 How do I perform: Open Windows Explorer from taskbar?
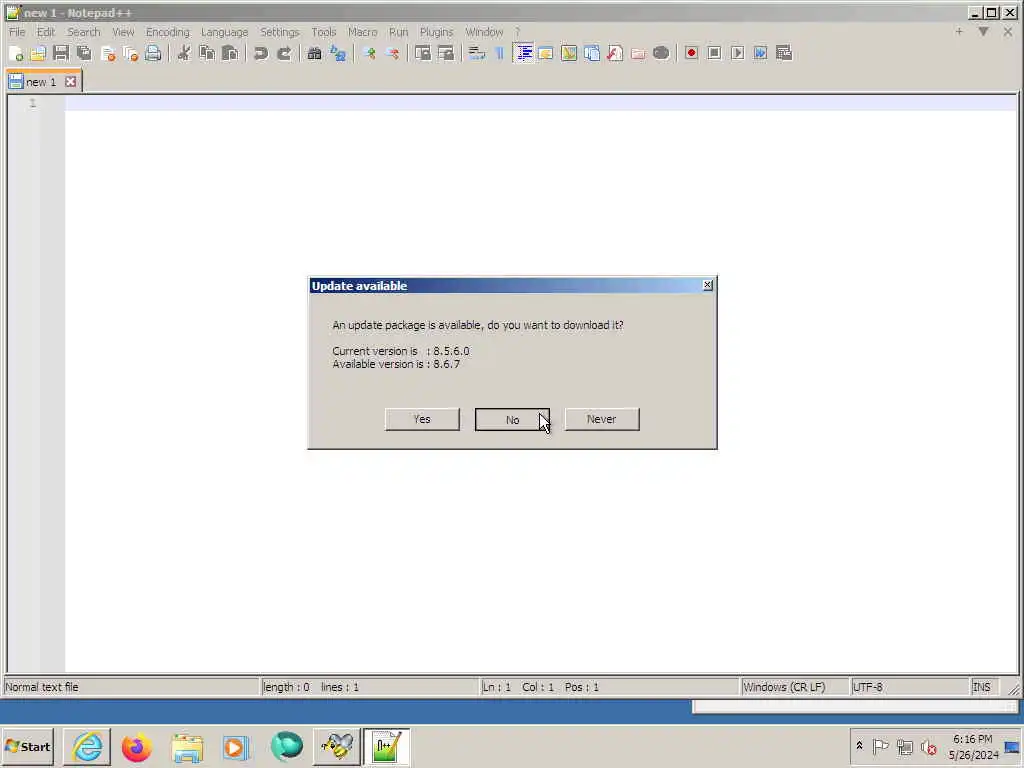click(187, 747)
